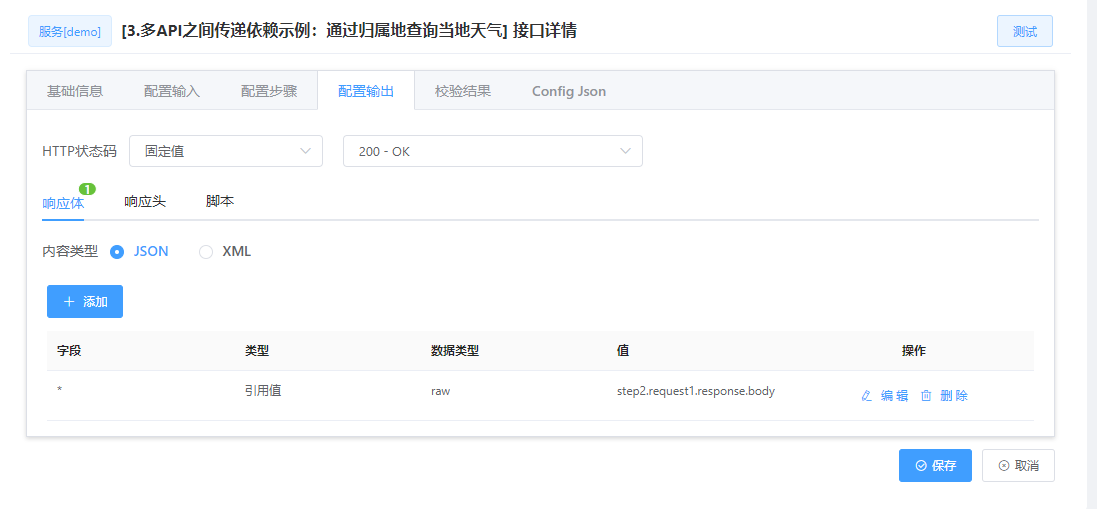Click the HTTP状态码 label
The height and width of the screenshot is (509, 1097).
[79, 151]
